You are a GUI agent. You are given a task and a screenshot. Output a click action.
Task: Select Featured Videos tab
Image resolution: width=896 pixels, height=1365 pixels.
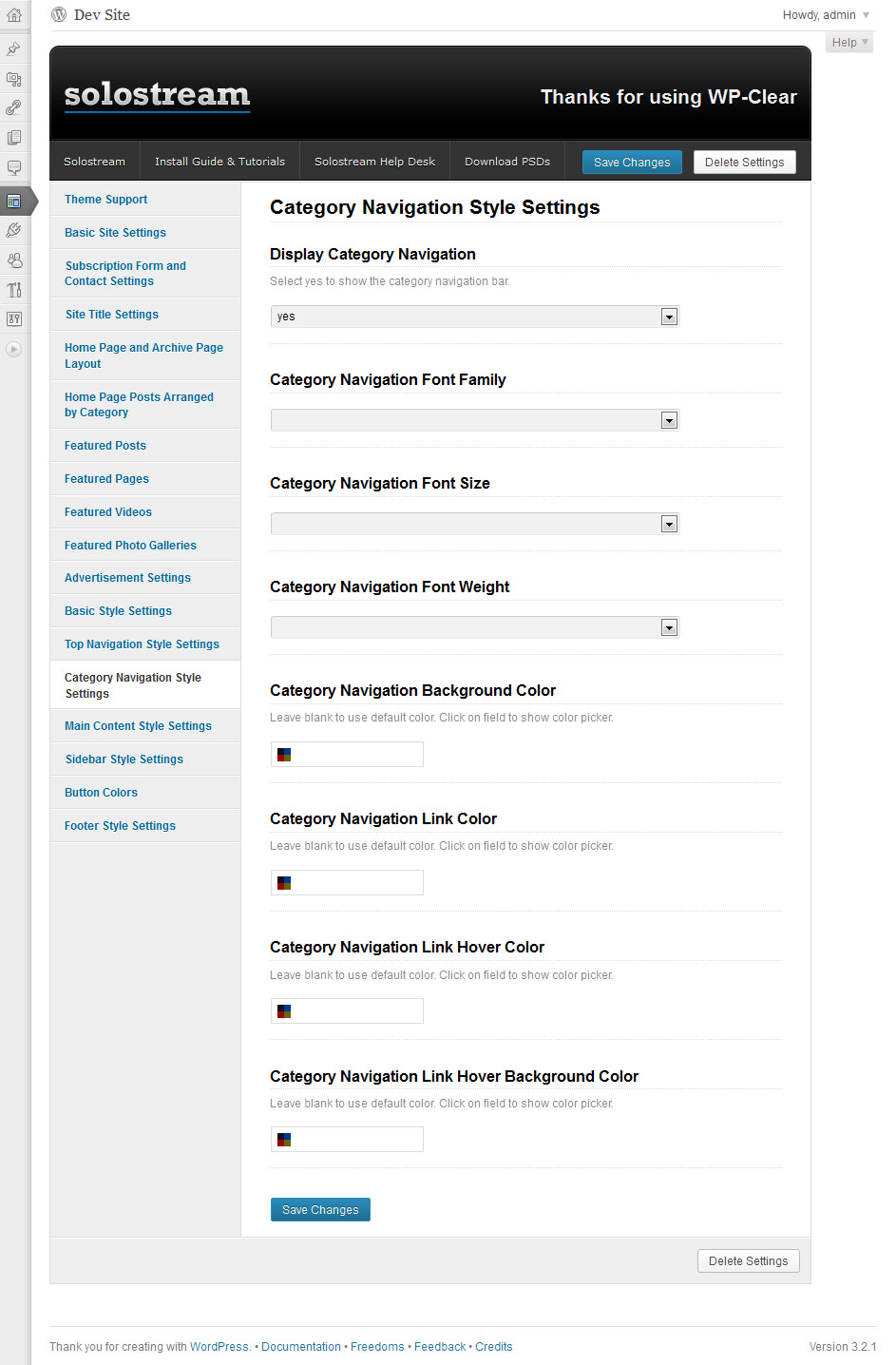[x=145, y=512]
